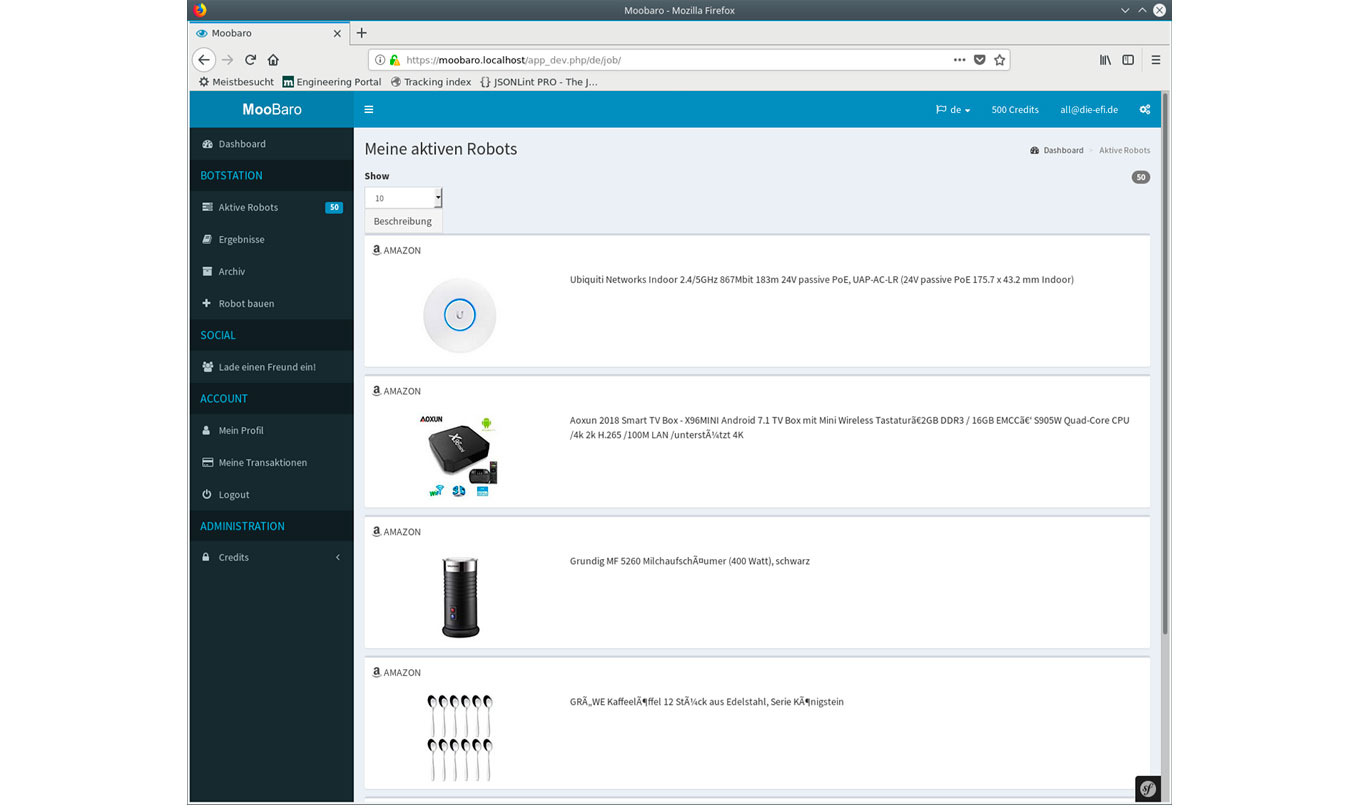Click the hamburger sidebar toggle icon
The image size is (1359, 810).
pos(369,110)
